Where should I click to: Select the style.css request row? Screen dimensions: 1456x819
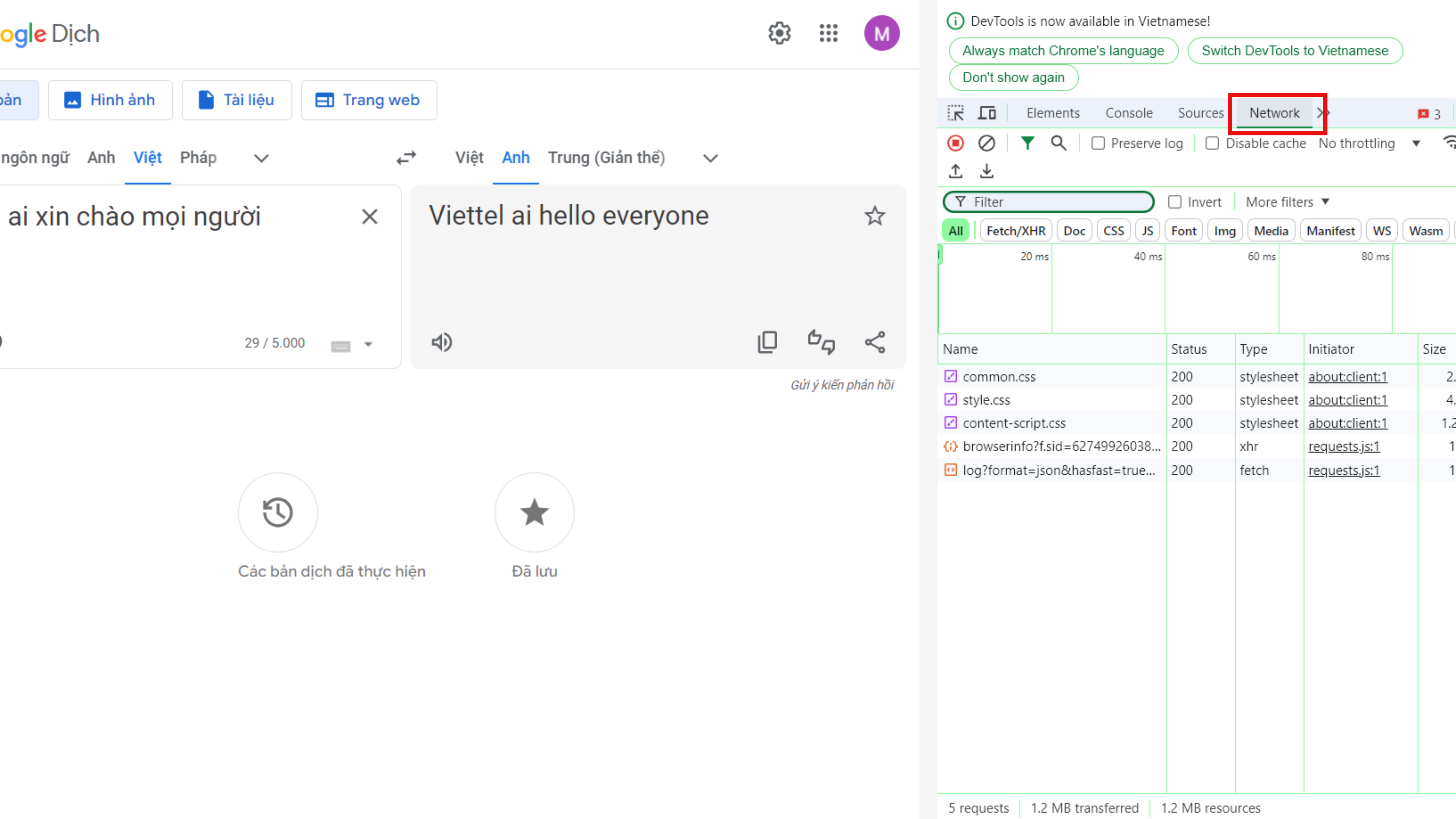pyautogui.click(x=1196, y=400)
